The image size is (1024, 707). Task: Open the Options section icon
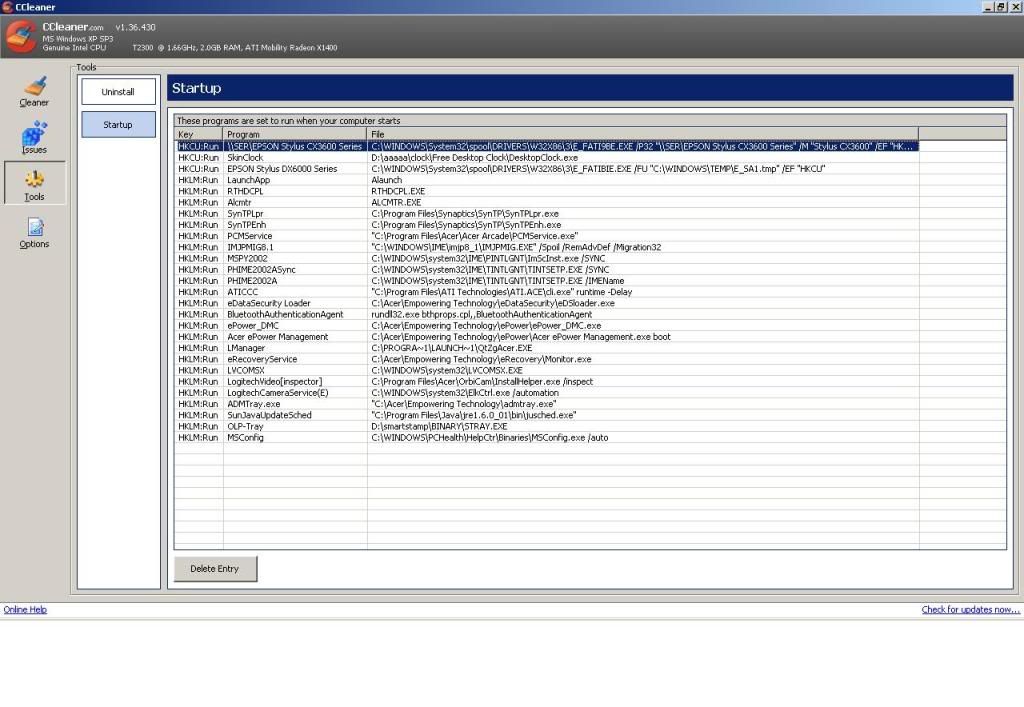[x=34, y=232]
